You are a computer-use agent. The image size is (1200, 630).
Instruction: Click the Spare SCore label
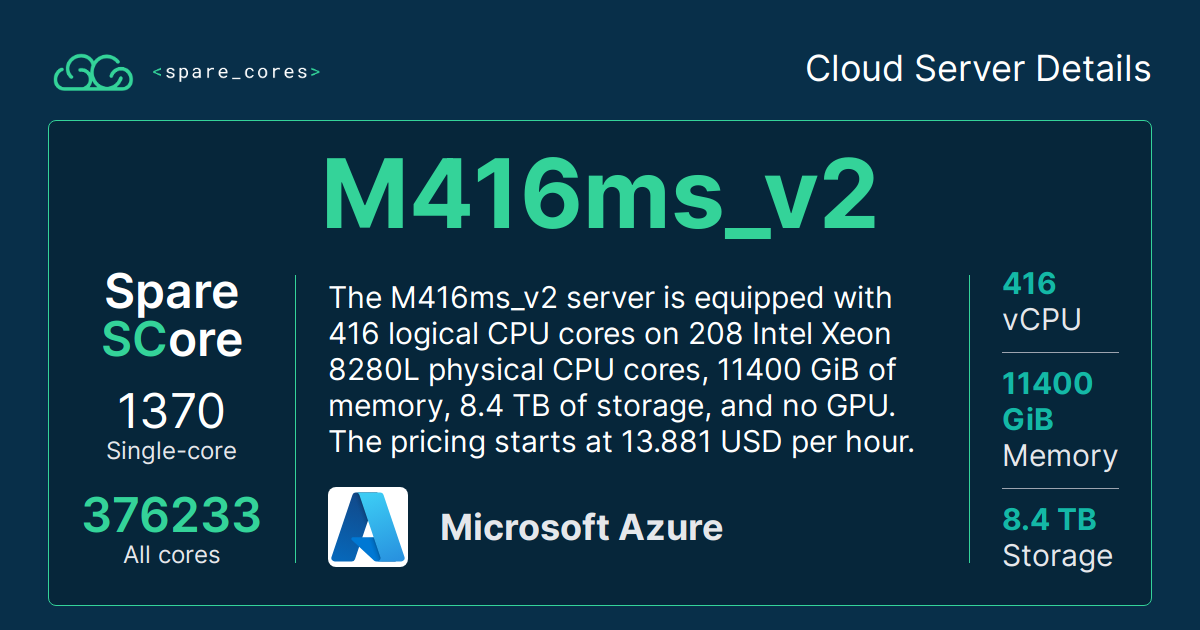click(172, 315)
